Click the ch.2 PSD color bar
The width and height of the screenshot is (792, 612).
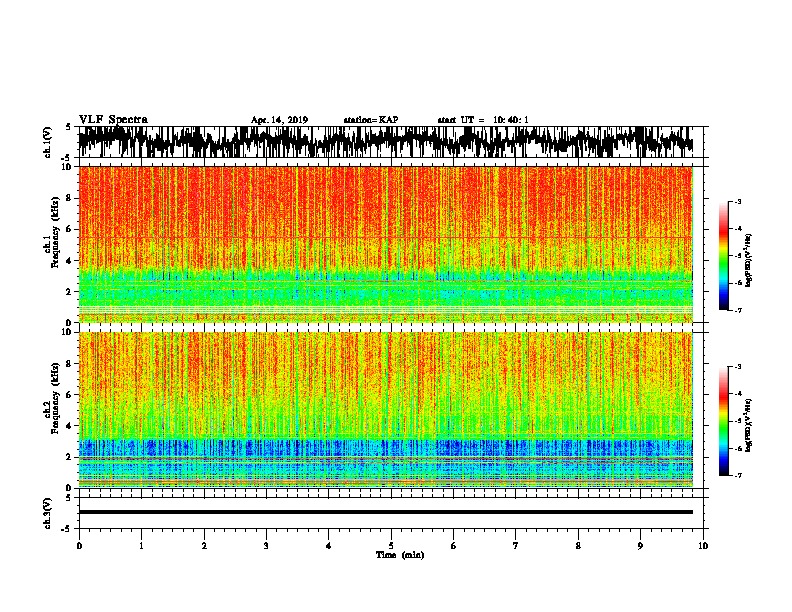(724, 421)
